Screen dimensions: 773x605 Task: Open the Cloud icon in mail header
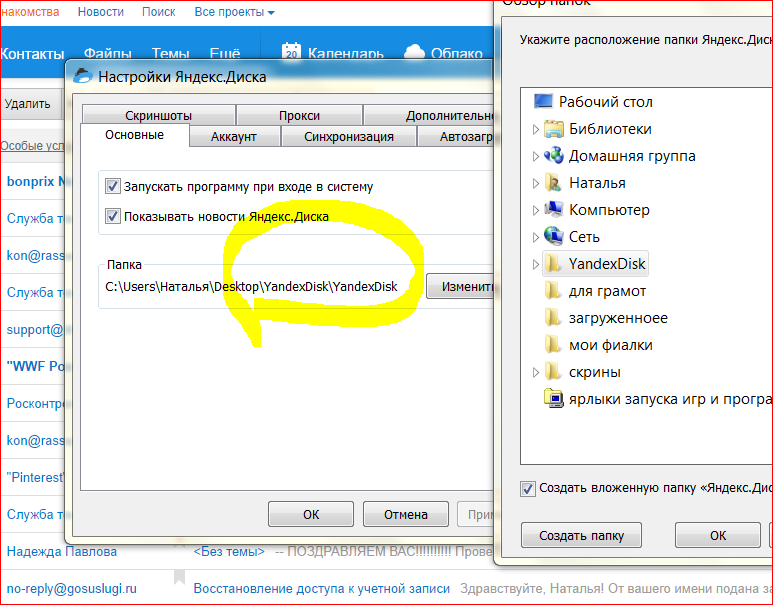coord(414,52)
